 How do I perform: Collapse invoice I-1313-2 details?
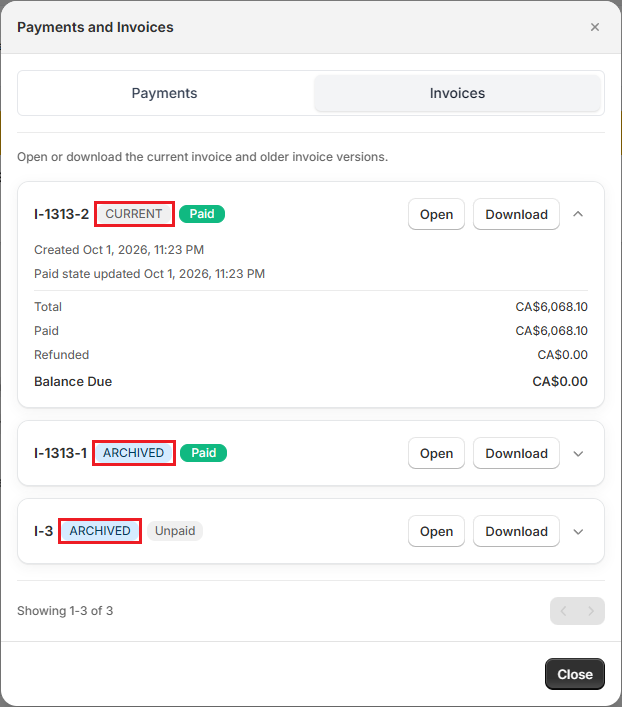point(578,214)
